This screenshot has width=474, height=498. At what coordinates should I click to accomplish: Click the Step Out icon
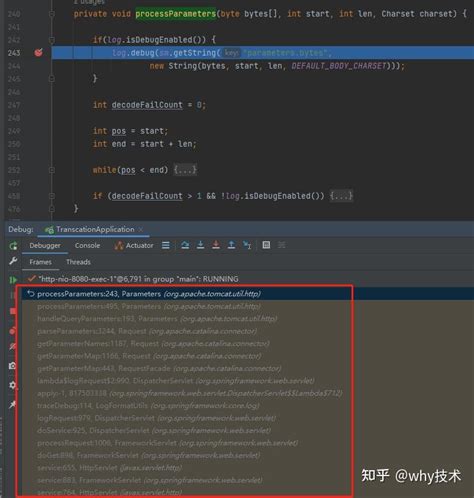coord(231,245)
